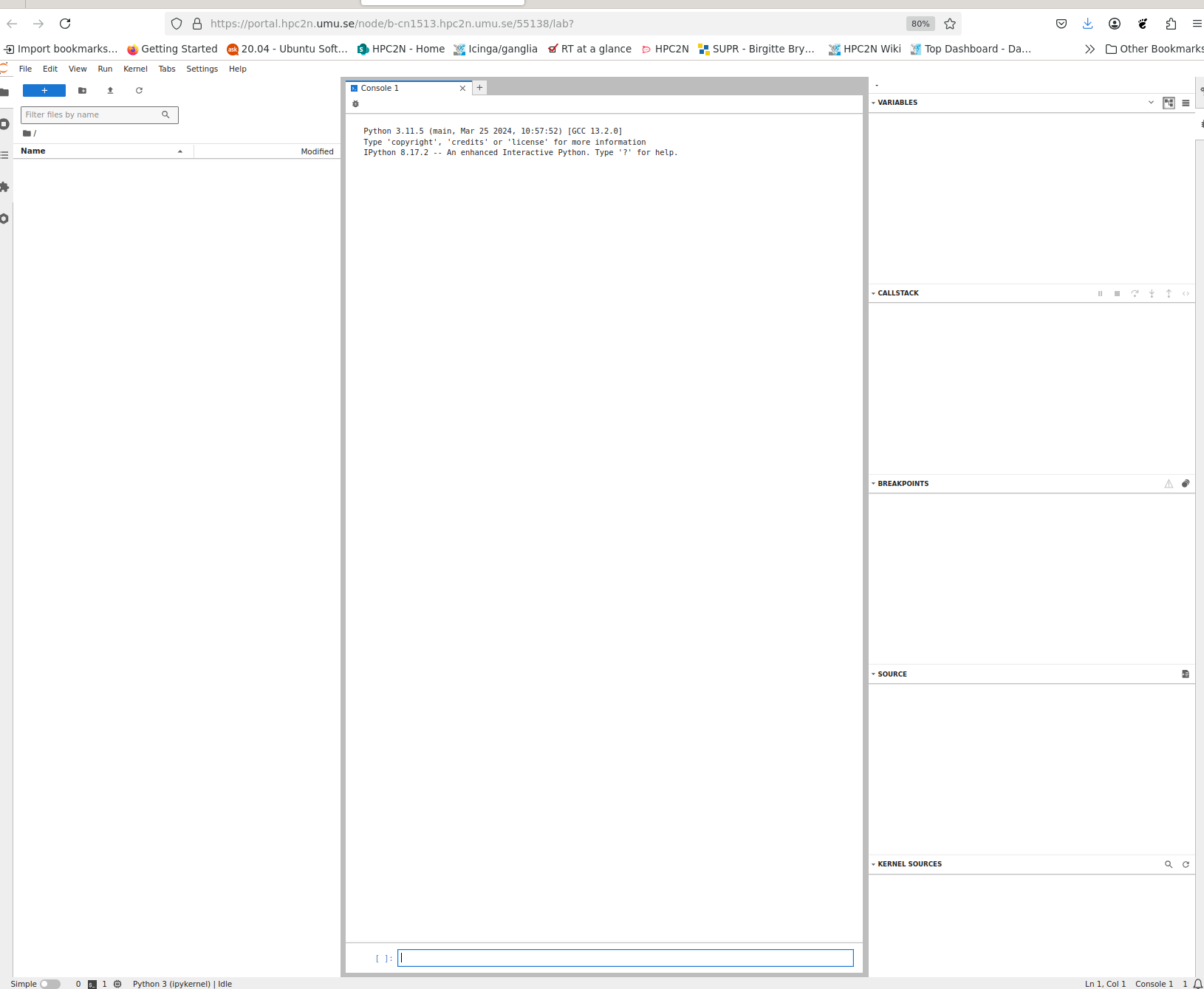Switch variables to tree view
1204x989 pixels.
1169,103
